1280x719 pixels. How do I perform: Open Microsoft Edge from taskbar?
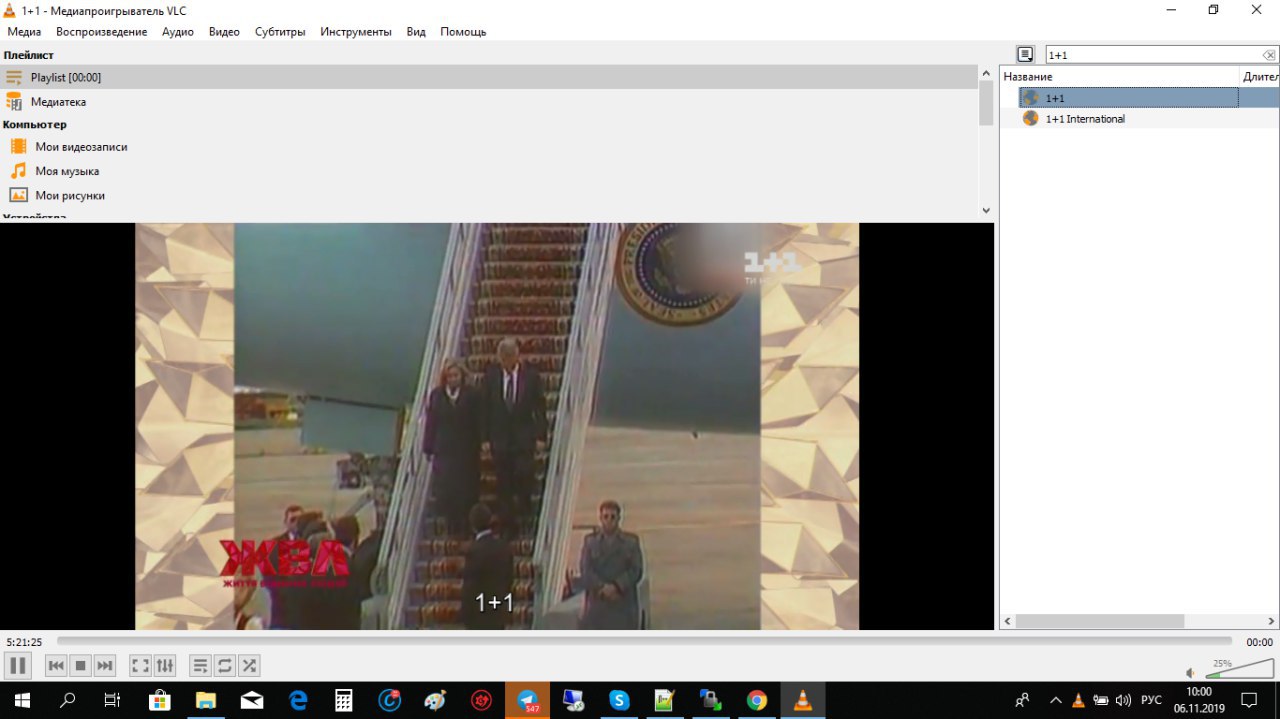pyautogui.click(x=297, y=700)
